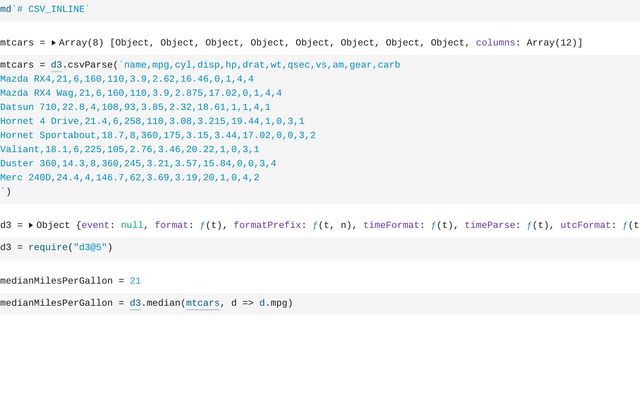Image resolution: width=640 pixels, height=400 pixels.
Task: Click the medianMilesPerGallon output value 21
Action: point(135,281)
